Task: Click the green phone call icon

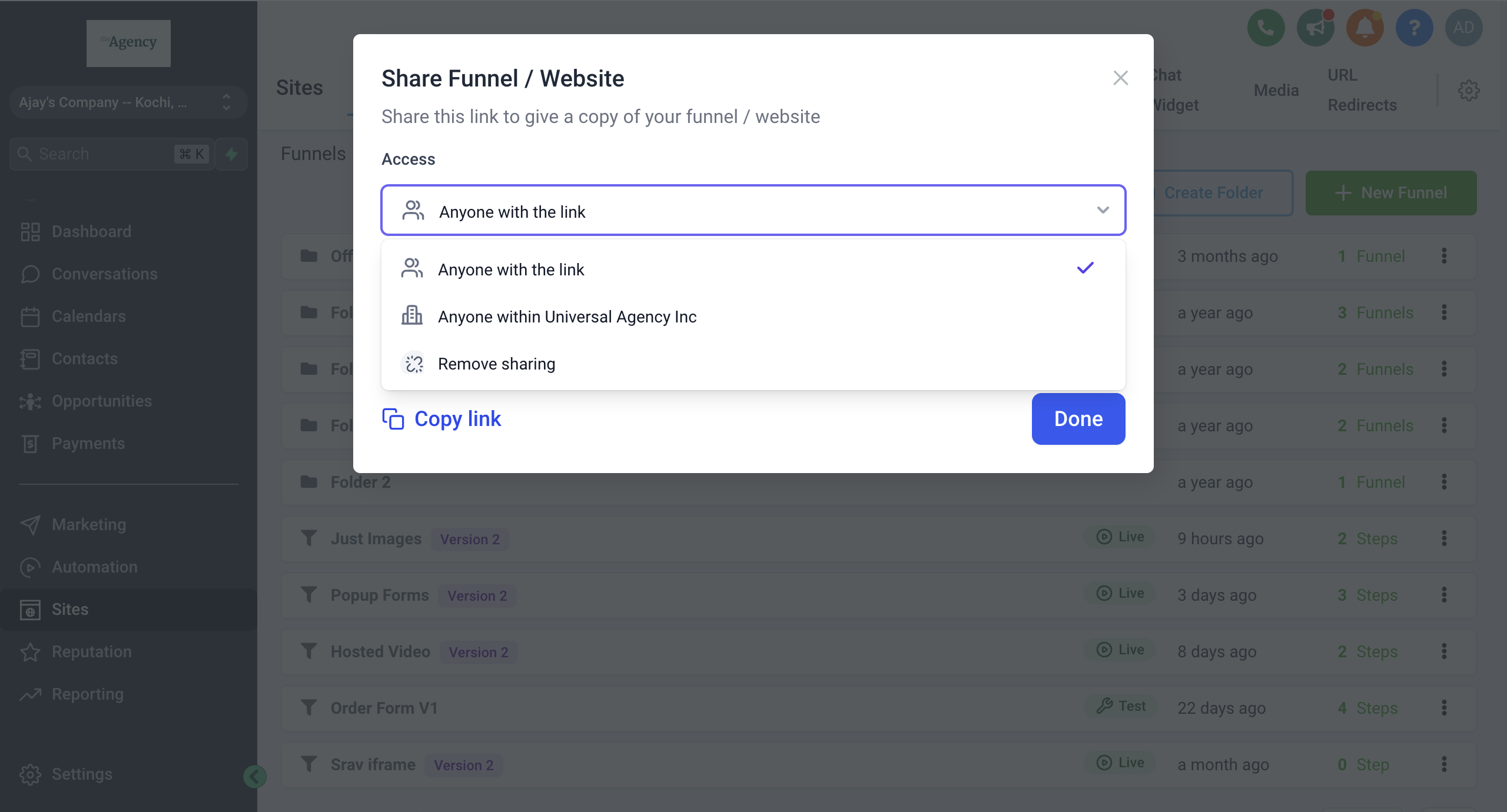Action: tap(1266, 28)
